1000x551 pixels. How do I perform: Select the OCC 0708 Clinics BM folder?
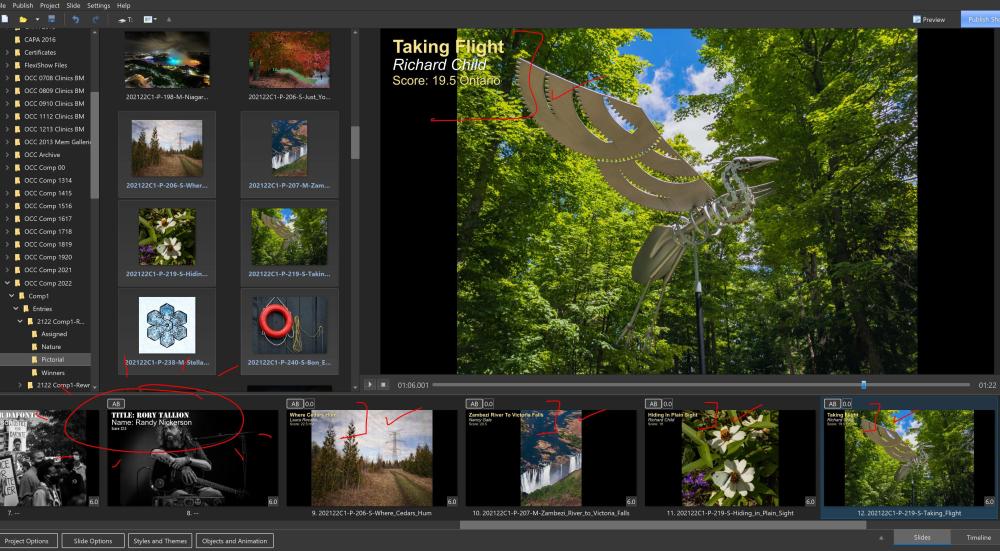(x=54, y=78)
